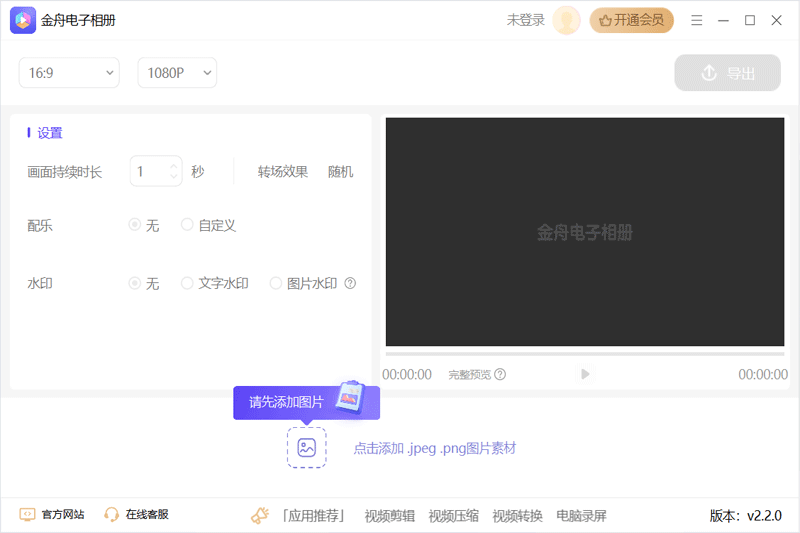
Task: Click the random transition effect setting
Action: click(x=340, y=172)
